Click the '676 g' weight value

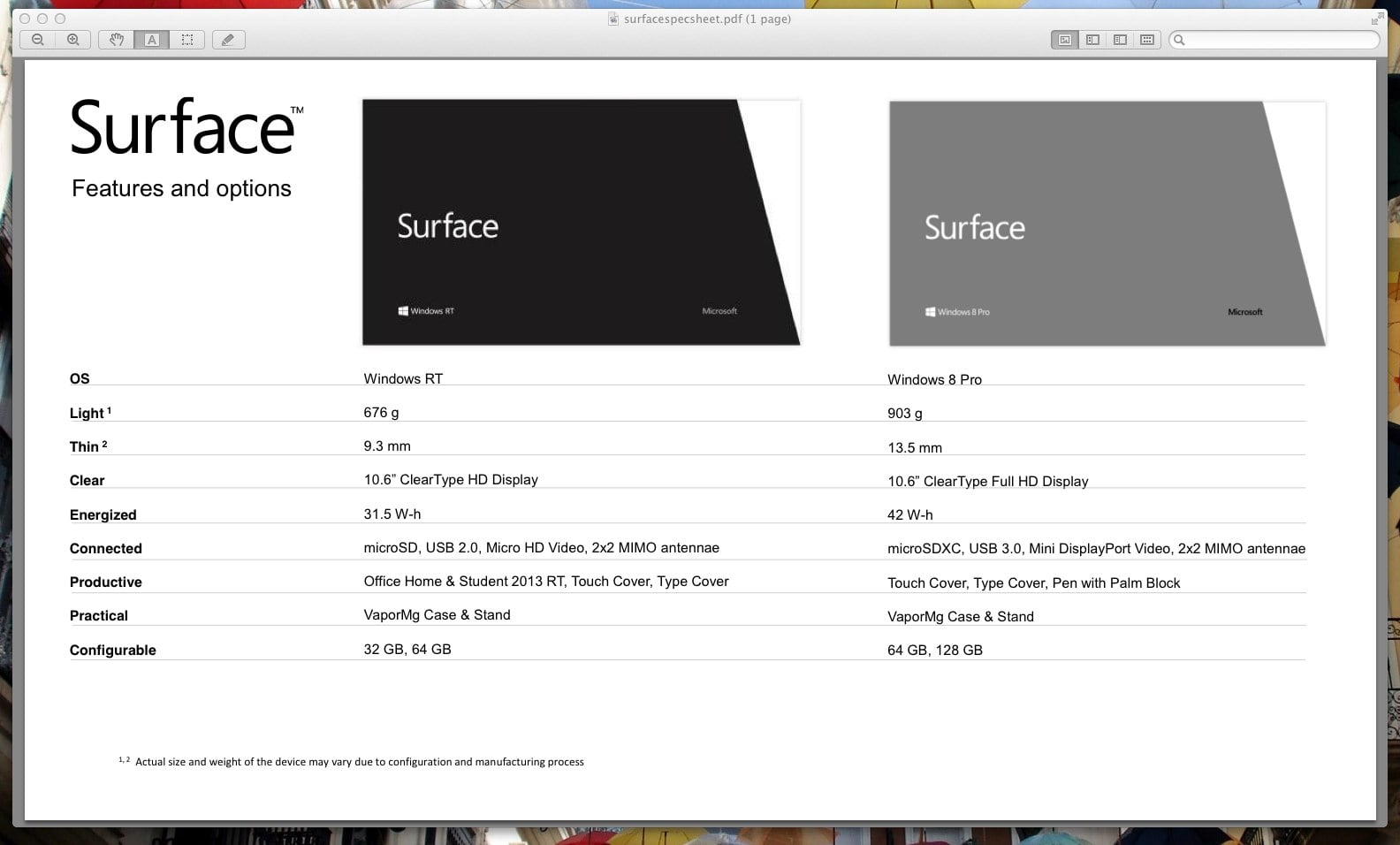[x=381, y=412]
